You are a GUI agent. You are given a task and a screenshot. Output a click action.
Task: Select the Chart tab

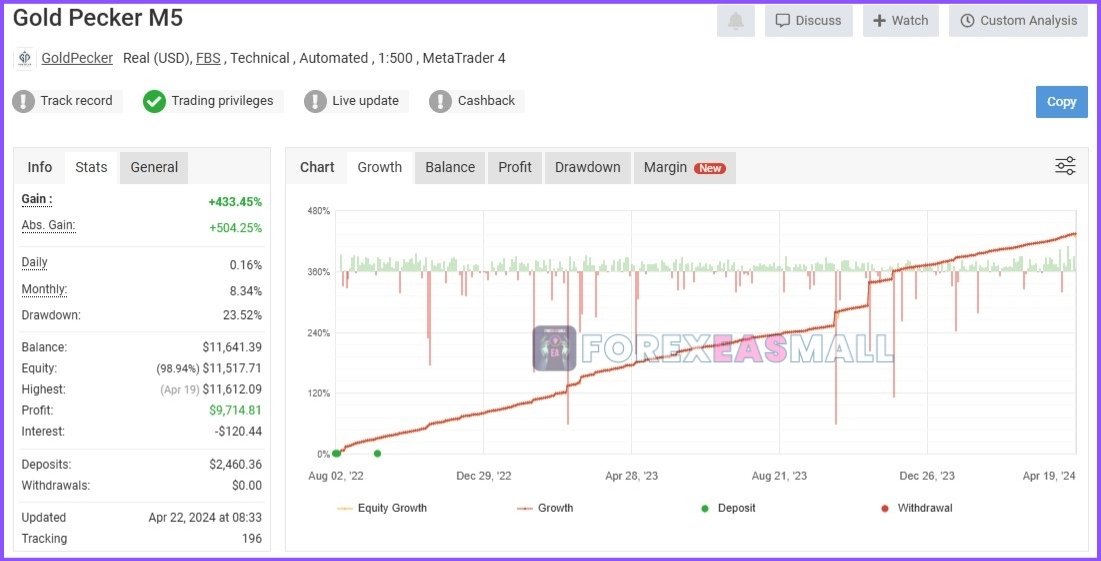coord(317,167)
